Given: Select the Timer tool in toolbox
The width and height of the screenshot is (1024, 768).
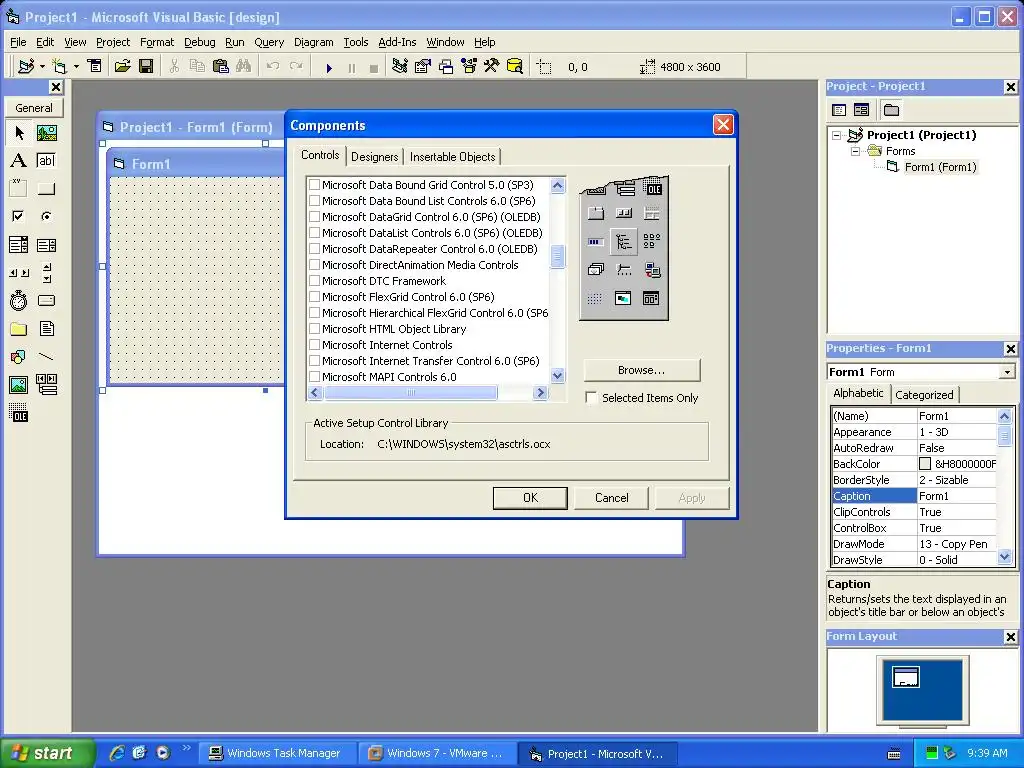Looking at the screenshot, I should [x=19, y=300].
